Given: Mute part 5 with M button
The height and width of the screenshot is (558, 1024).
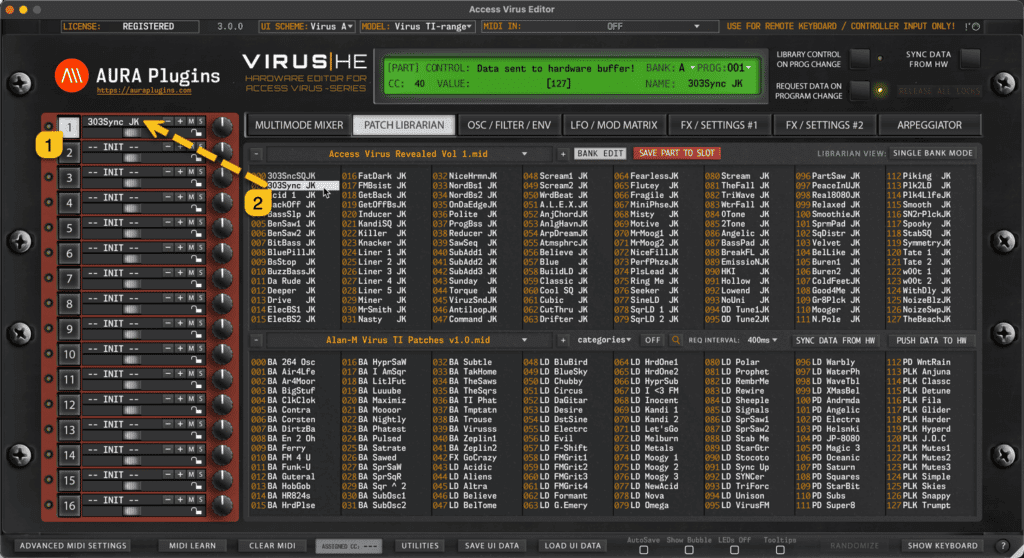Looking at the screenshot, I should point(191,222).
